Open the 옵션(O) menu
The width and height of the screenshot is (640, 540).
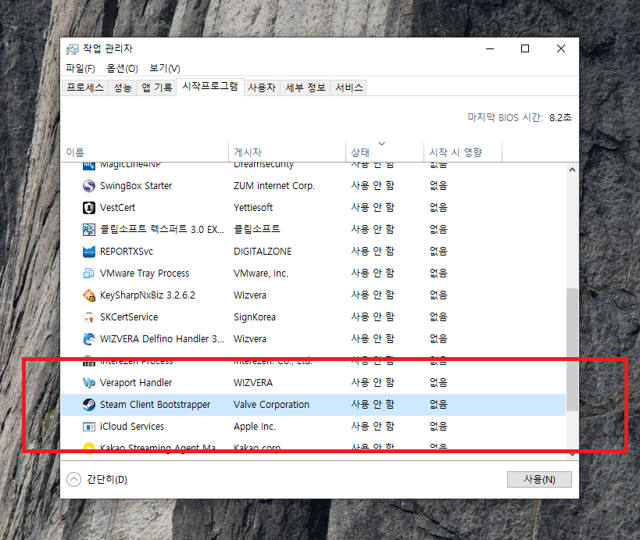tap(122, 68)
